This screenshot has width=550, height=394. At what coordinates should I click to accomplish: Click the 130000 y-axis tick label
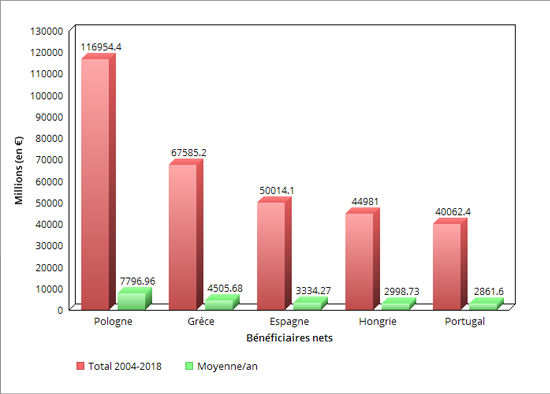[x=46, y=31]
